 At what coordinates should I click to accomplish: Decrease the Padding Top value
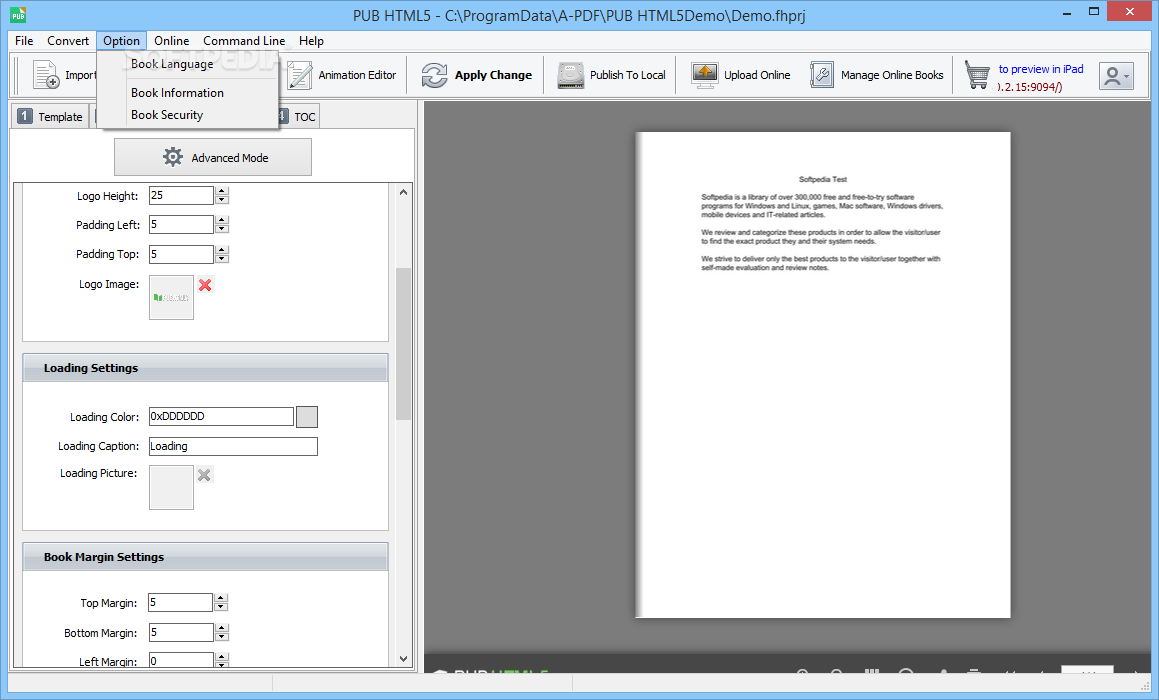[222, 259]
